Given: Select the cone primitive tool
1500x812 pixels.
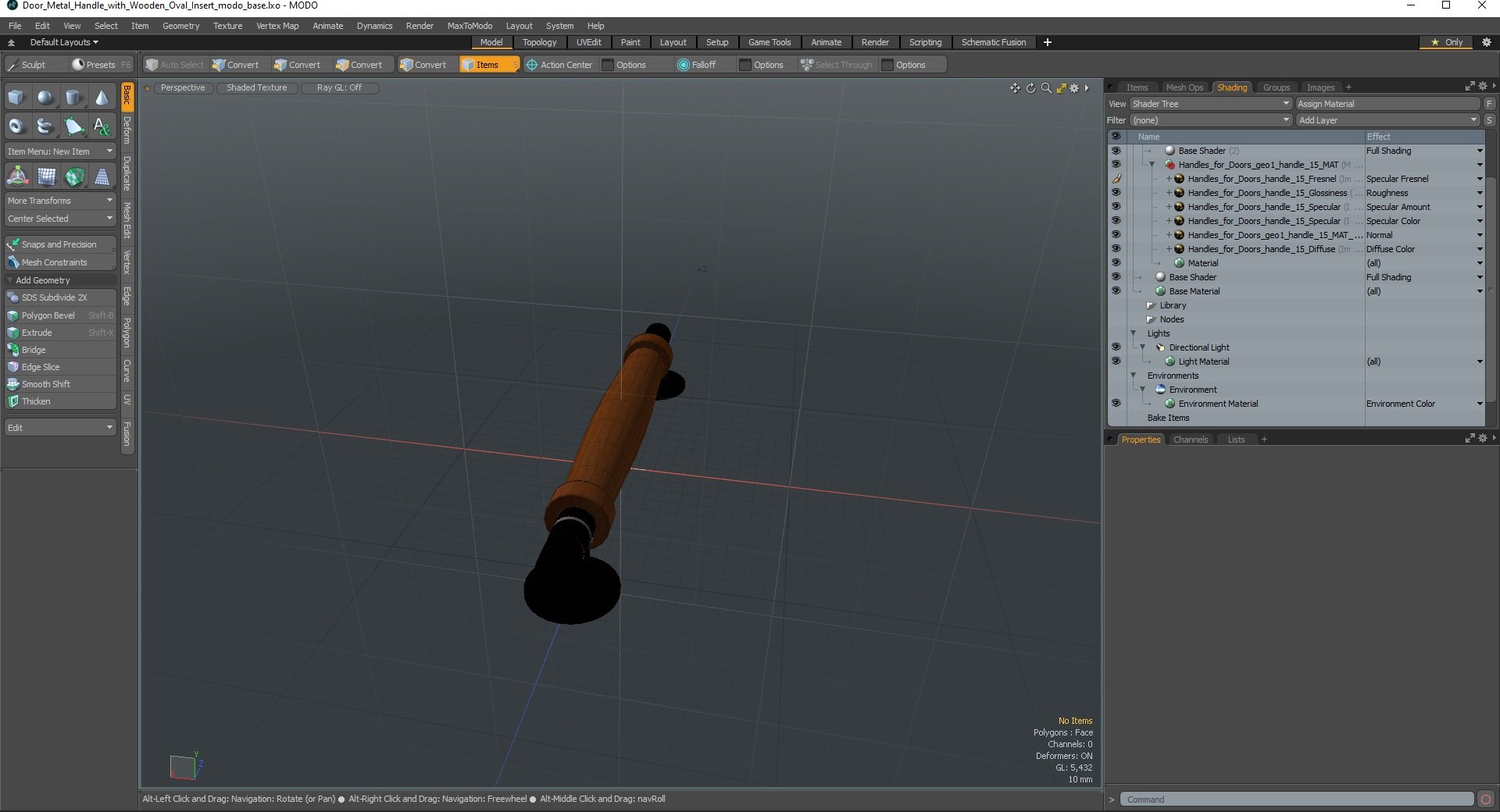Looking at the screenshot, I should pos(102,98).
